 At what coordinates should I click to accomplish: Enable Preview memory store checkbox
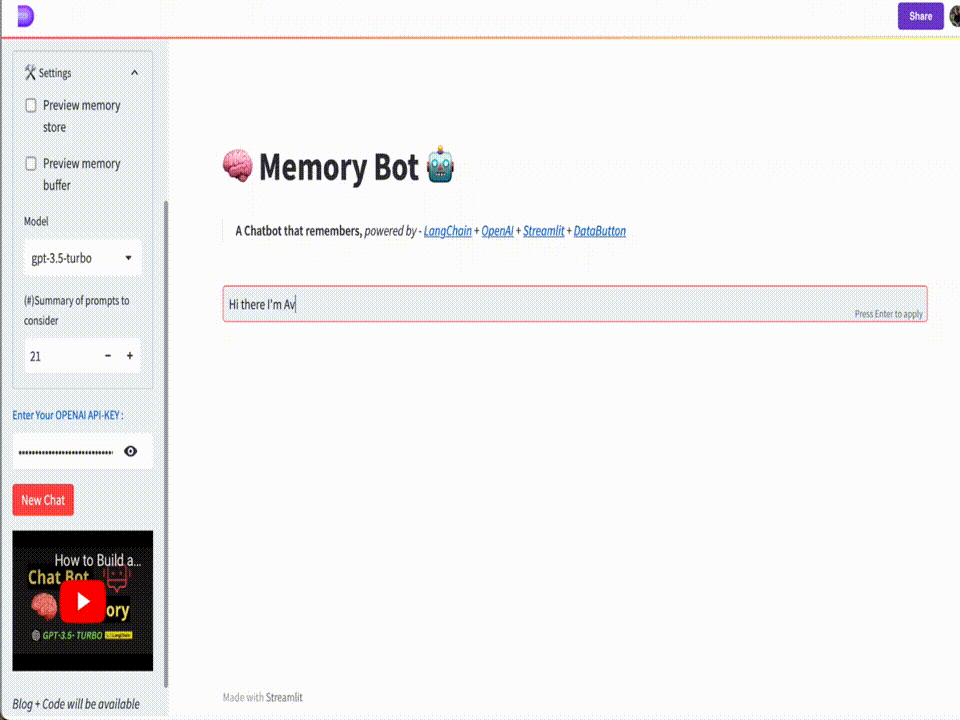point(31,105)
